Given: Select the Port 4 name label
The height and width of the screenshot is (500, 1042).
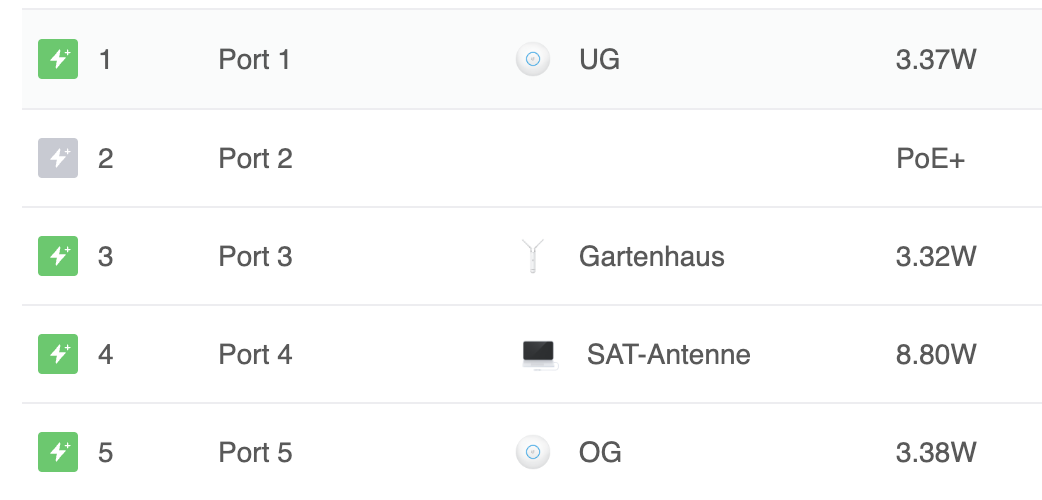Looking at the screenshot, I should (255, 354).
